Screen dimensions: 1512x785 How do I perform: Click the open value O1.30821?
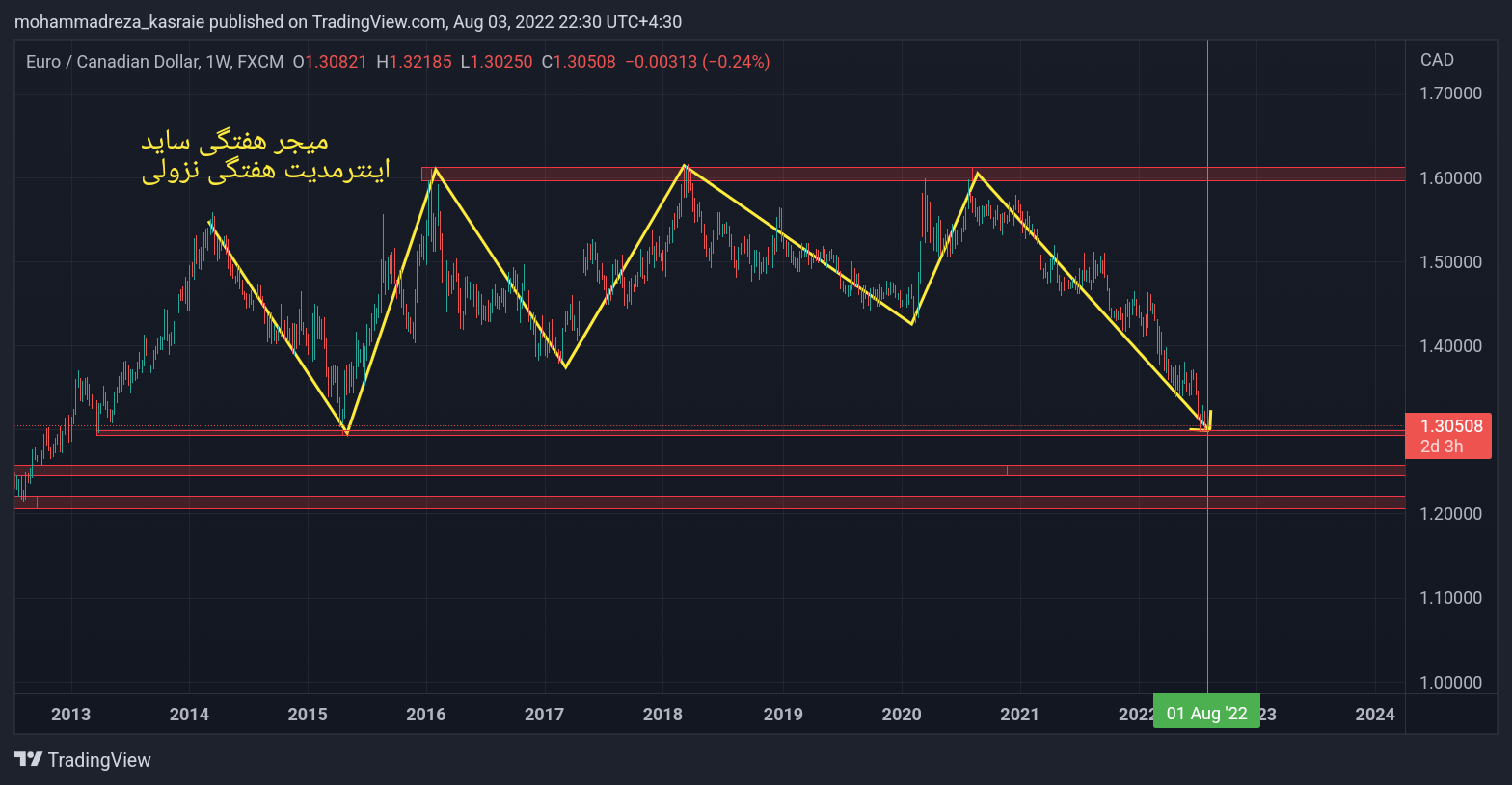tap(330, 62)
